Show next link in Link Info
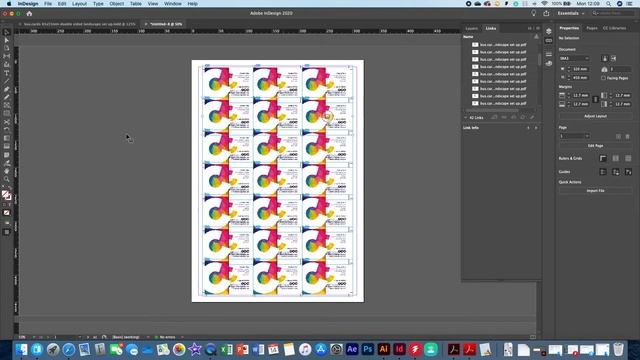This screenshot has width=640, height=360. point(536,128)
